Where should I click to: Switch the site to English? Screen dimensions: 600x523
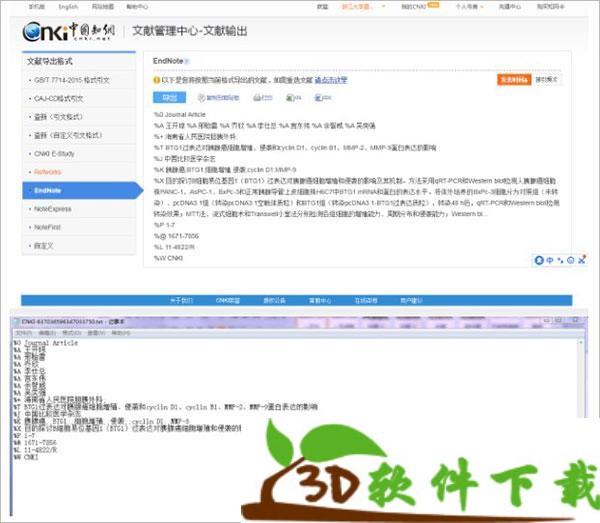click(68, 7)
